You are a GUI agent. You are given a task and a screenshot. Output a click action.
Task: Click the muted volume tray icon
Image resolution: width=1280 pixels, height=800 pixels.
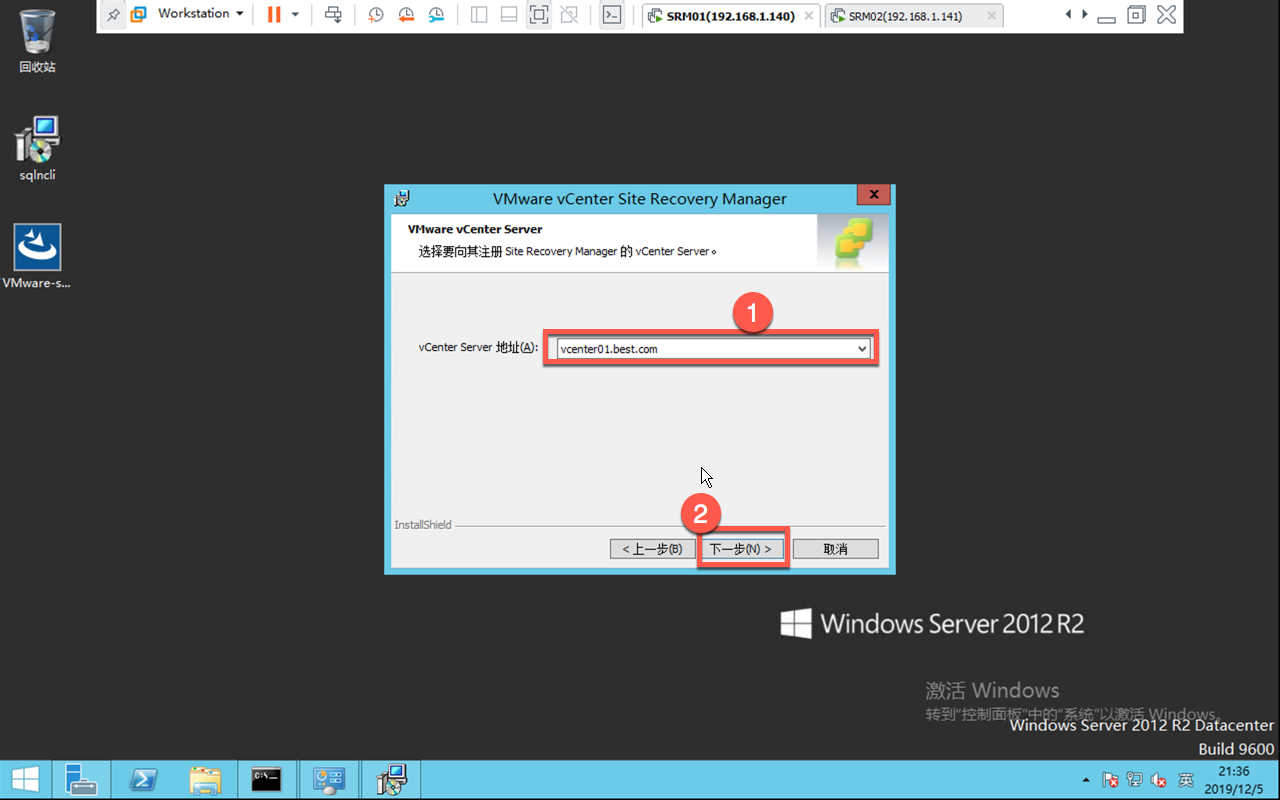1160,780
